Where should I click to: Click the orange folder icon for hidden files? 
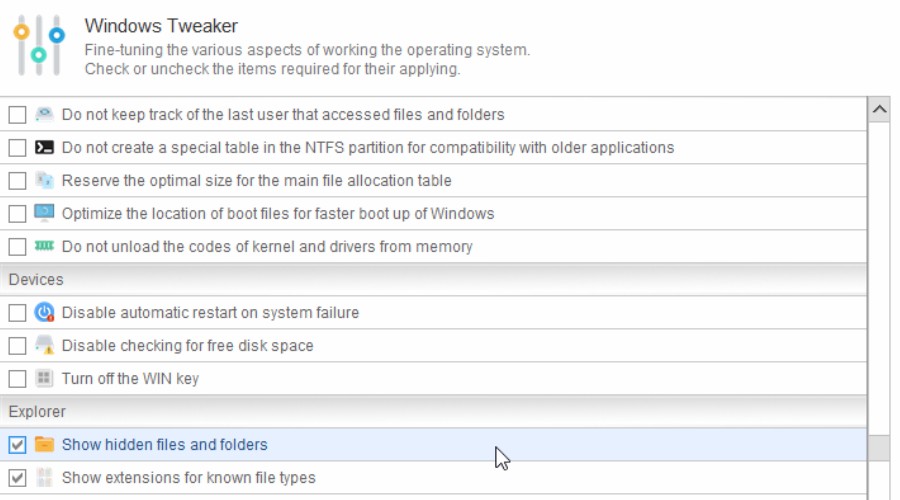click(44, 444)
